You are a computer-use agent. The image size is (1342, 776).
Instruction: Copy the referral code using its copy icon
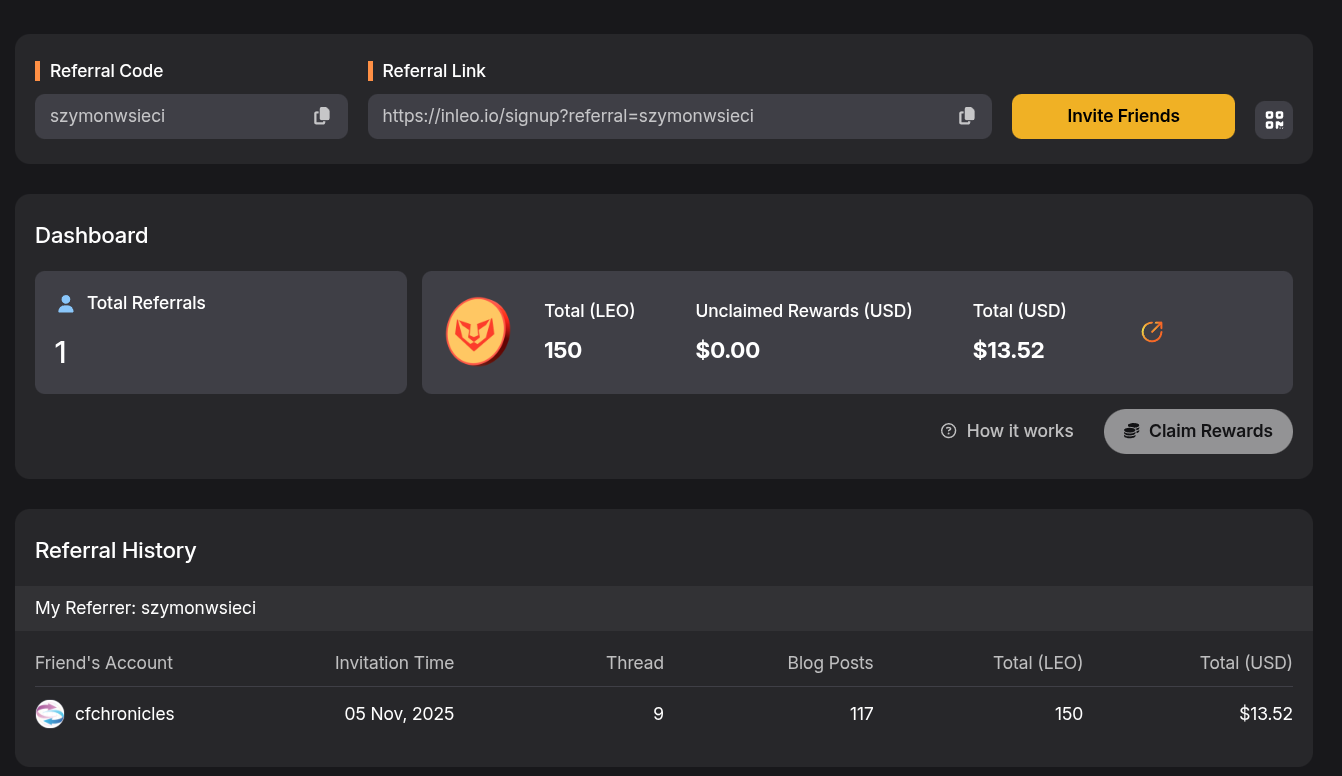tap(322, 116)
